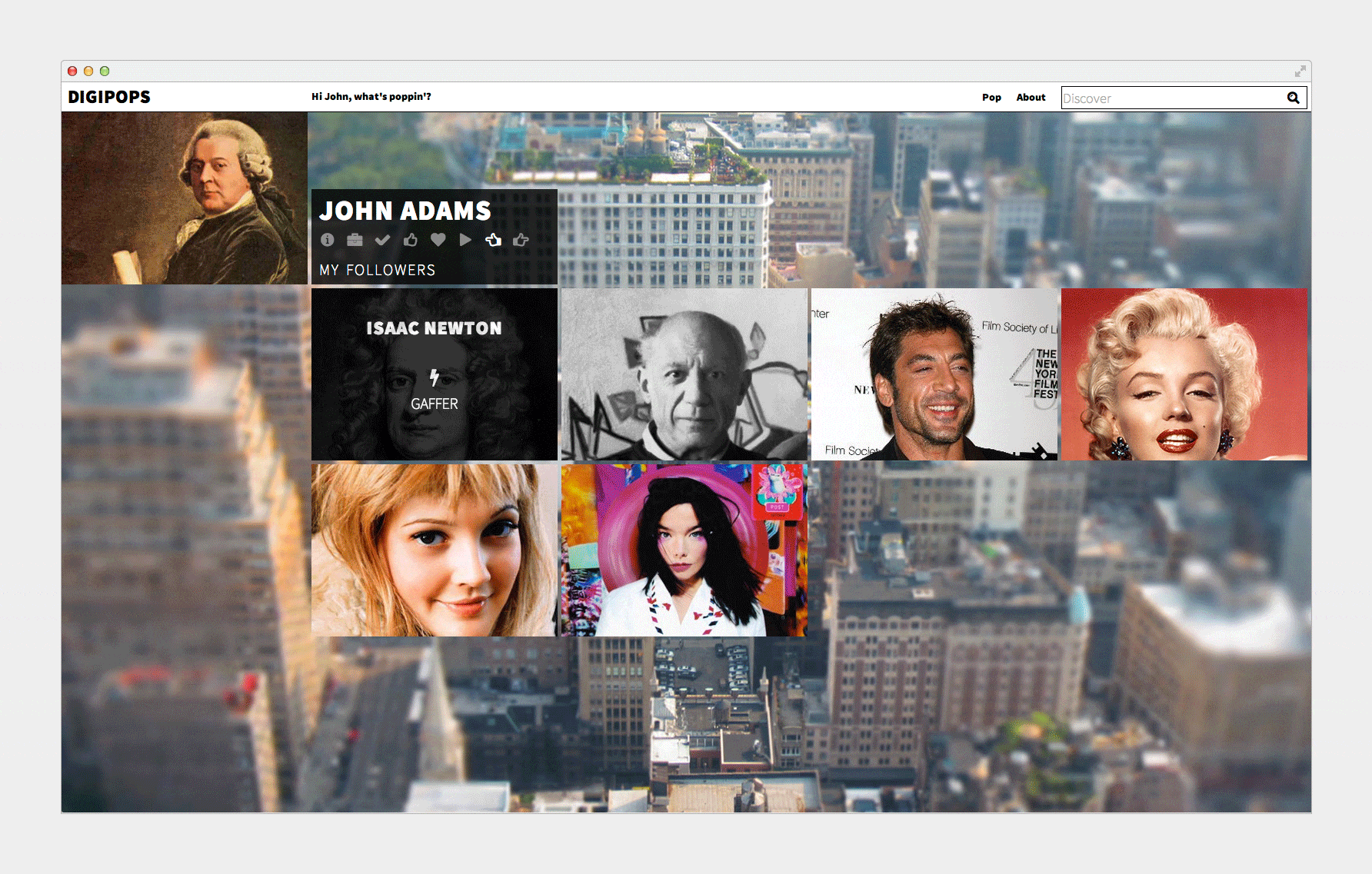Click the MY FOLLOWERS label
The image size is (1372, 874).
pos(378,270)
